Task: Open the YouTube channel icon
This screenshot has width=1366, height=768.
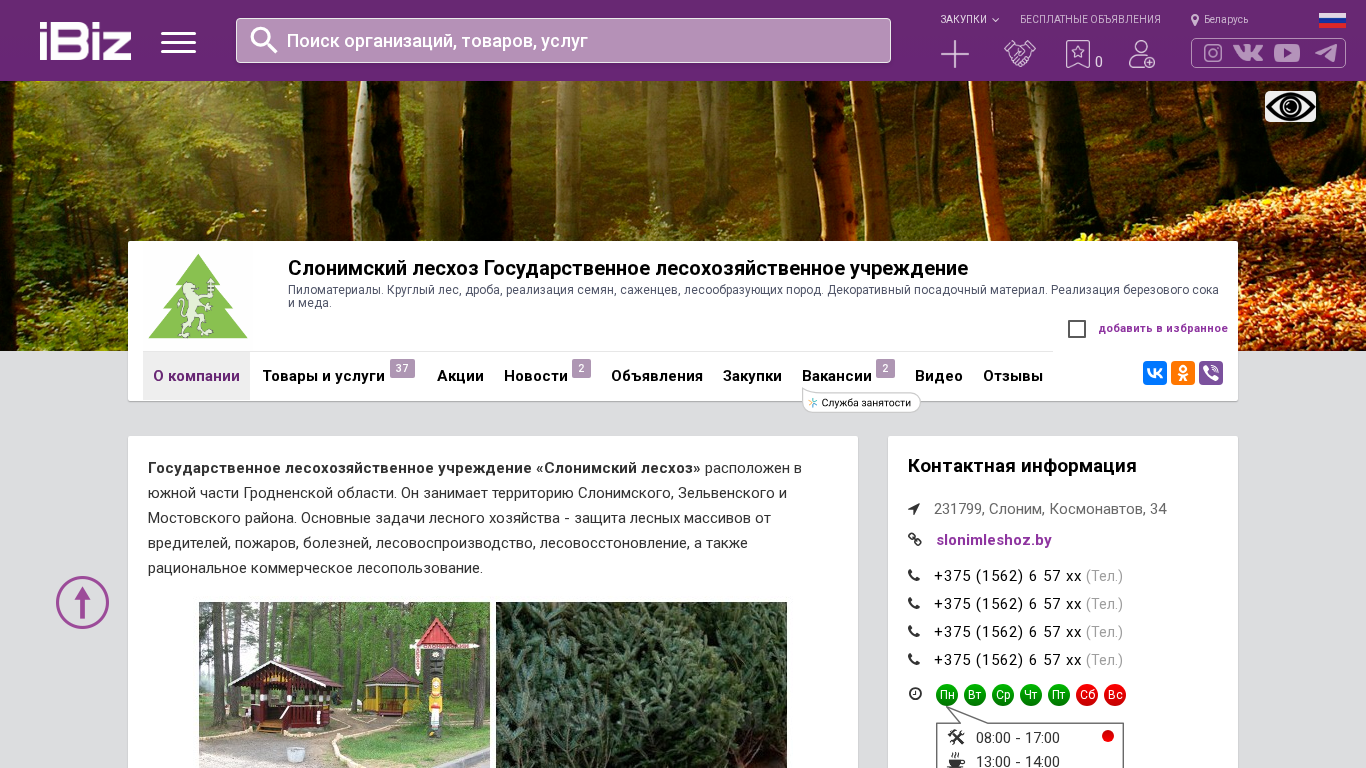Action: coord(1287,53)
